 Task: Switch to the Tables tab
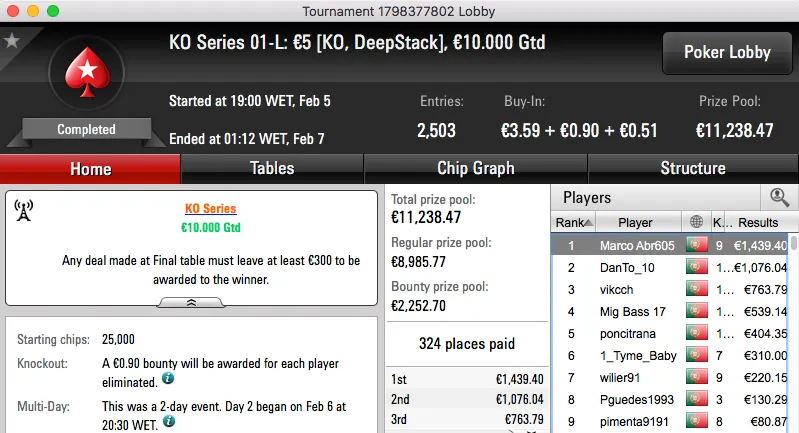(x=272, y=169)
